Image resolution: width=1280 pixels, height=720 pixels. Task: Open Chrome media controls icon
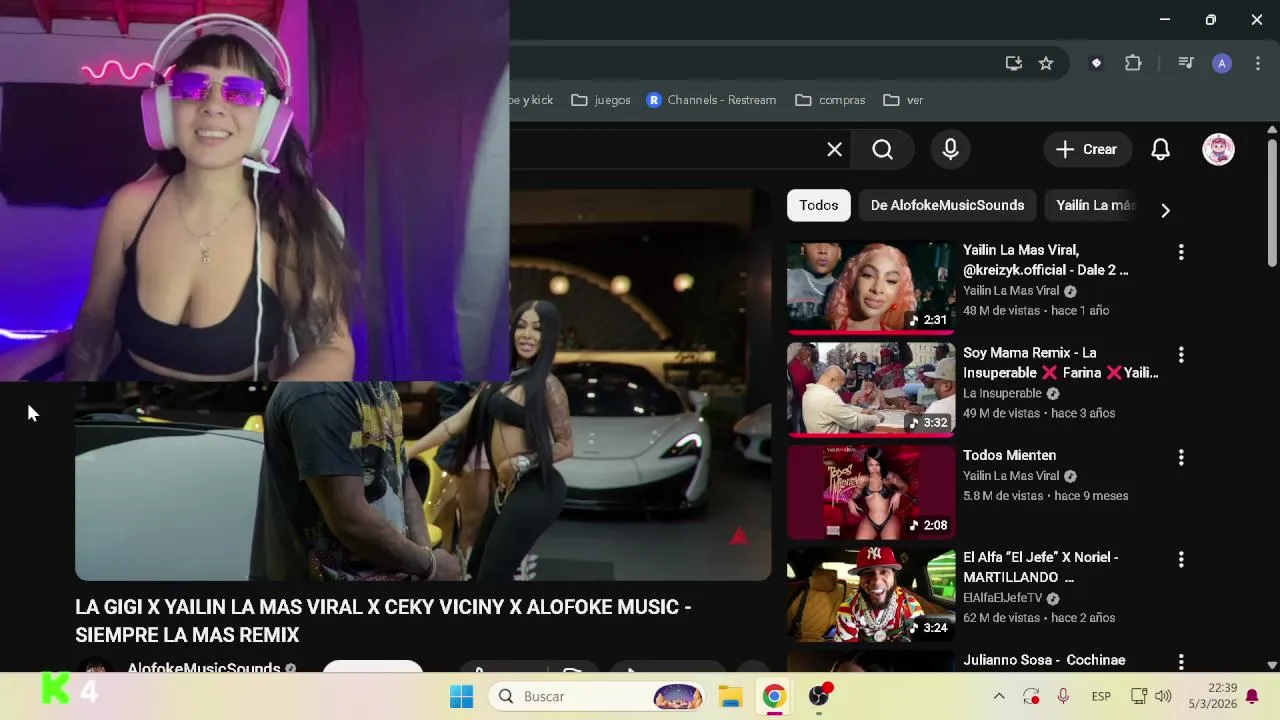(x=1186, y=63)
